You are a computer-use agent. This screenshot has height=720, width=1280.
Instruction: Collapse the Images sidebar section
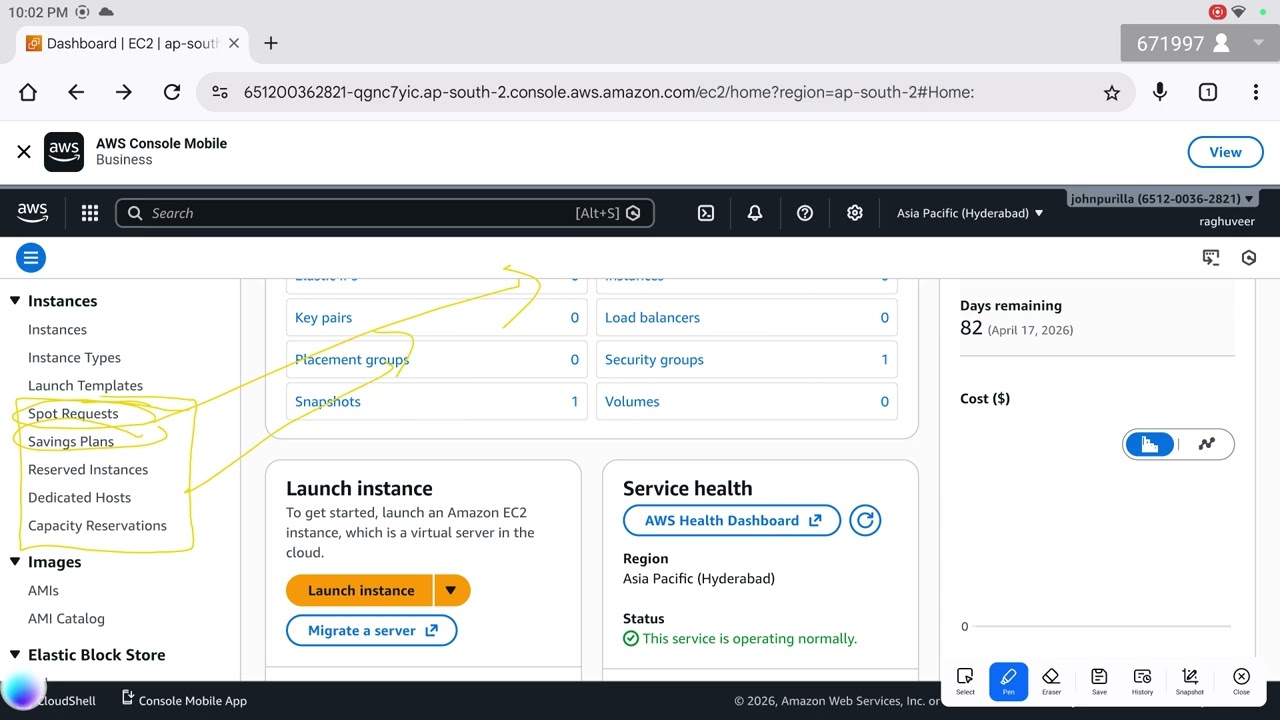pos(15,562)
